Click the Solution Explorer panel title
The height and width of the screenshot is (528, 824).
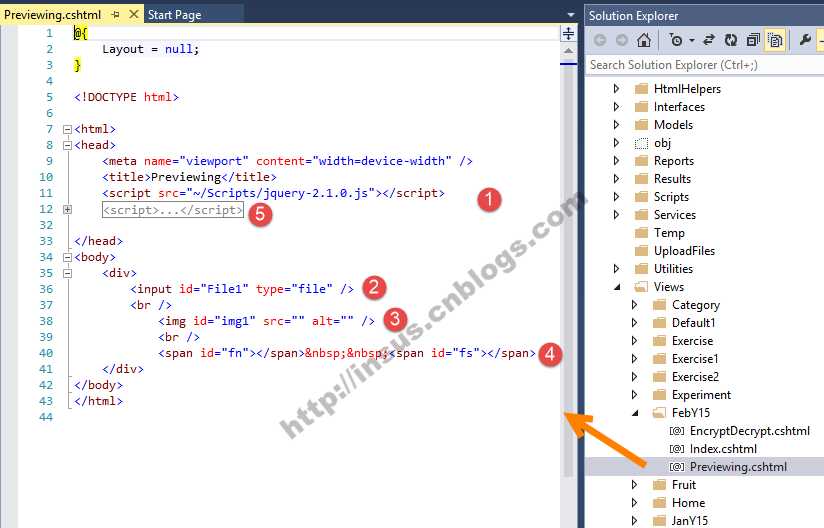tap(633, 16)
